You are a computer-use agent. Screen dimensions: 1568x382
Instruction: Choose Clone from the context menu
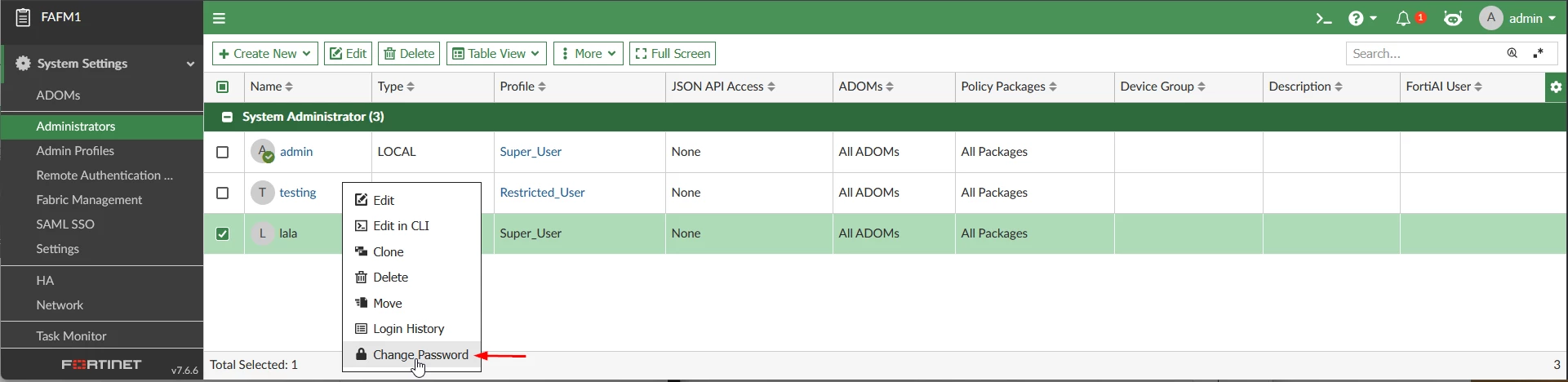click(412, 251)
